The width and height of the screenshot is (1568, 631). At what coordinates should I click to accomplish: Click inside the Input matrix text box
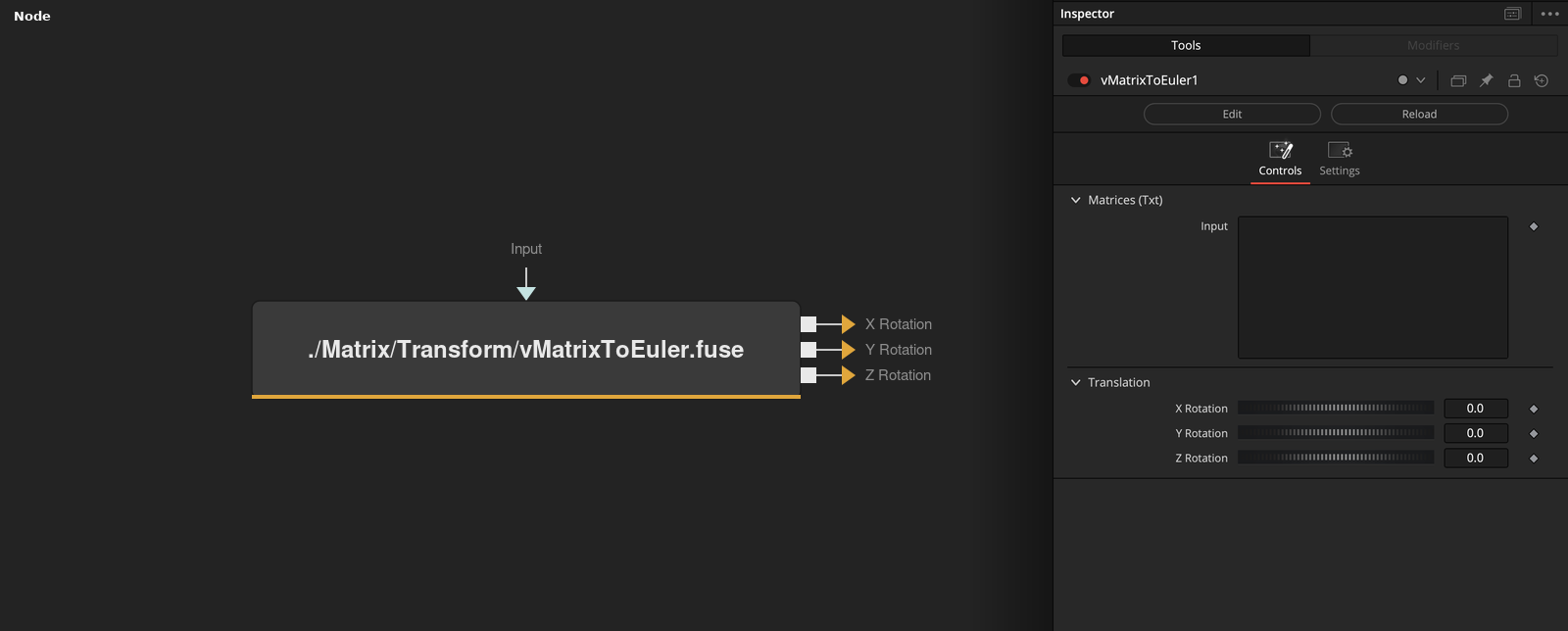(x=1373, y=287)
